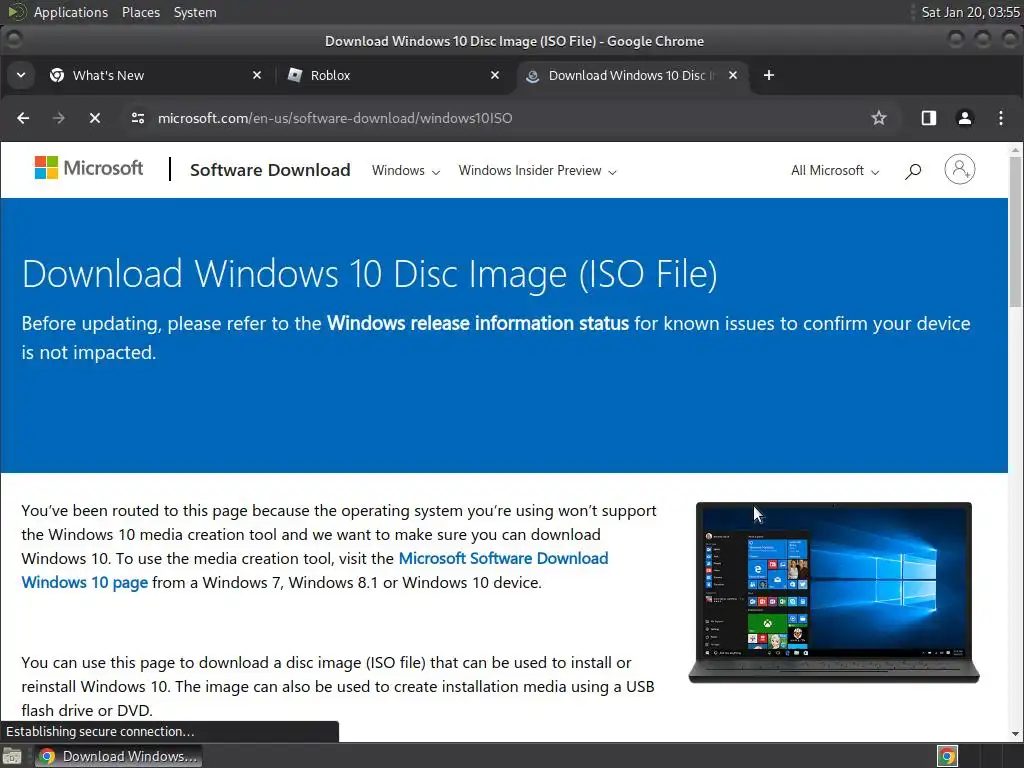Open the Places menu
The image size is (1024, 768).
[140, 12]
